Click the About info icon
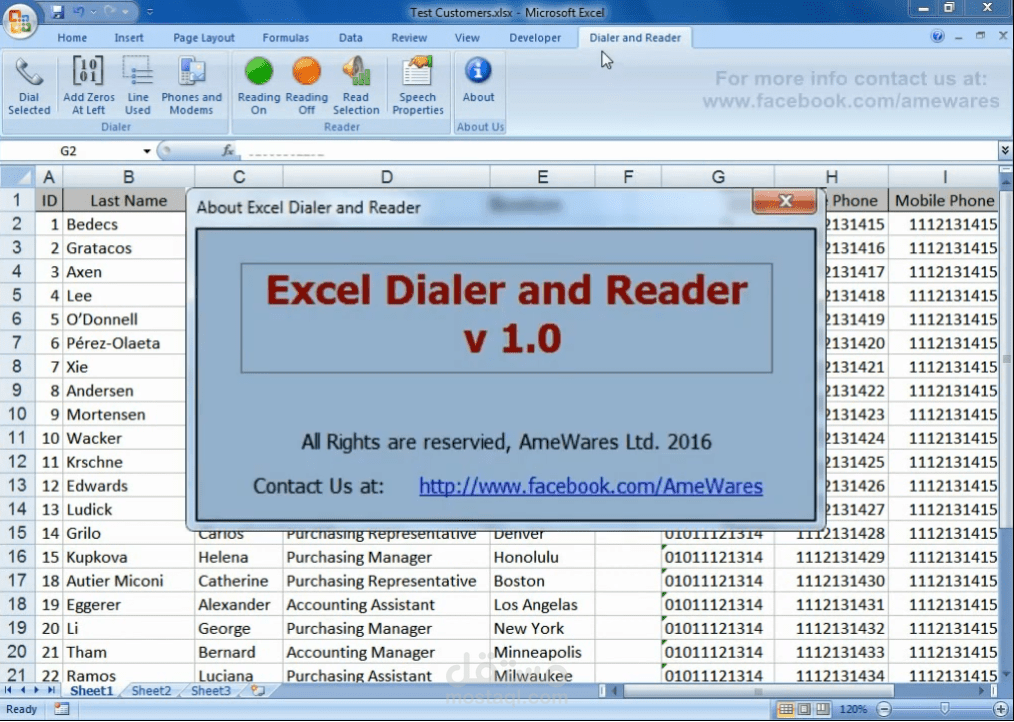This screenshot has height=722, width=1014. tap(478, 71)
